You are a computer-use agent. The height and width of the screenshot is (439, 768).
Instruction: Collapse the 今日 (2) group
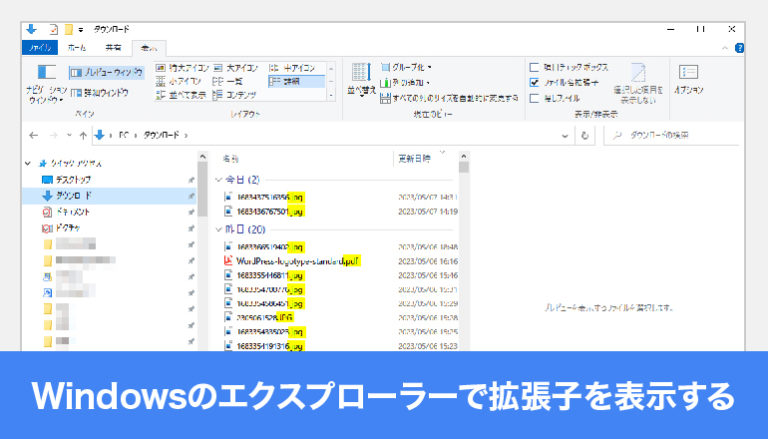219,180
